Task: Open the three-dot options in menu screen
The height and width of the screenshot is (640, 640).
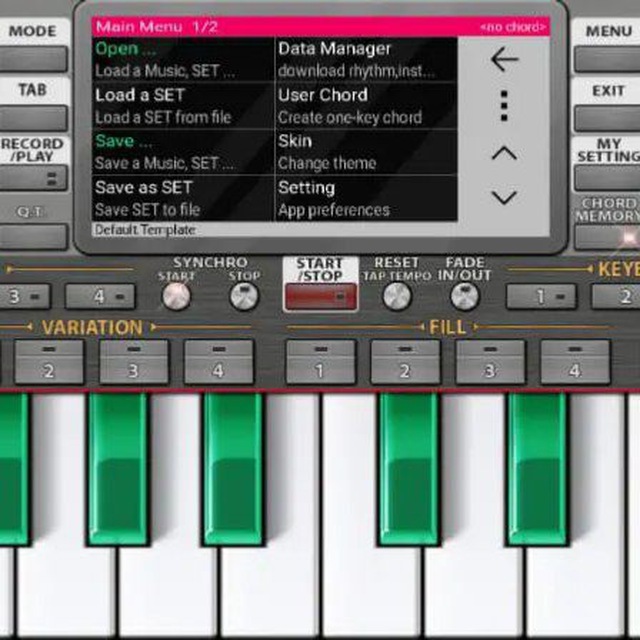Action: click(504, 106)
